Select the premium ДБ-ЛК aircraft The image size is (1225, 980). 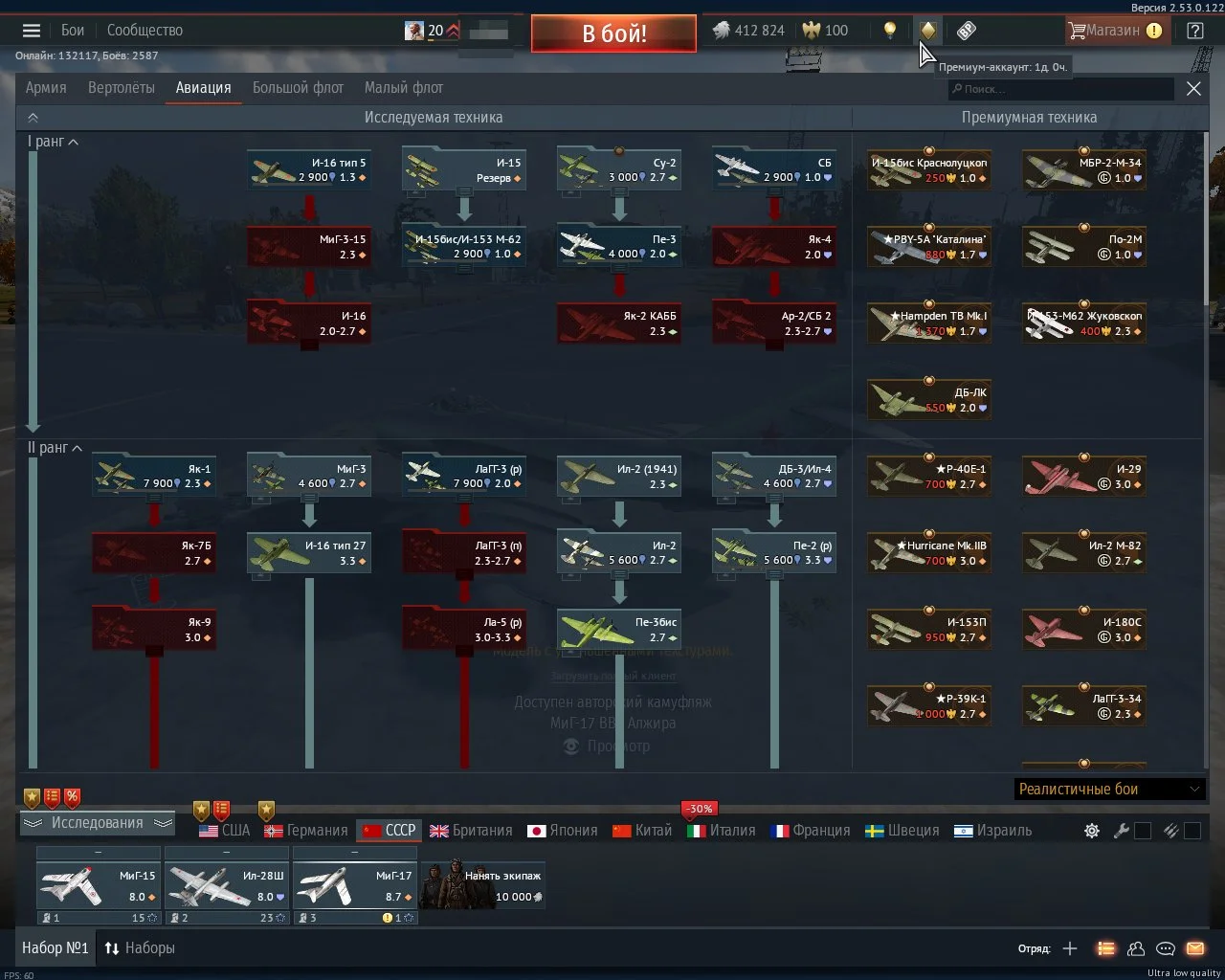(x=929, y=400)
